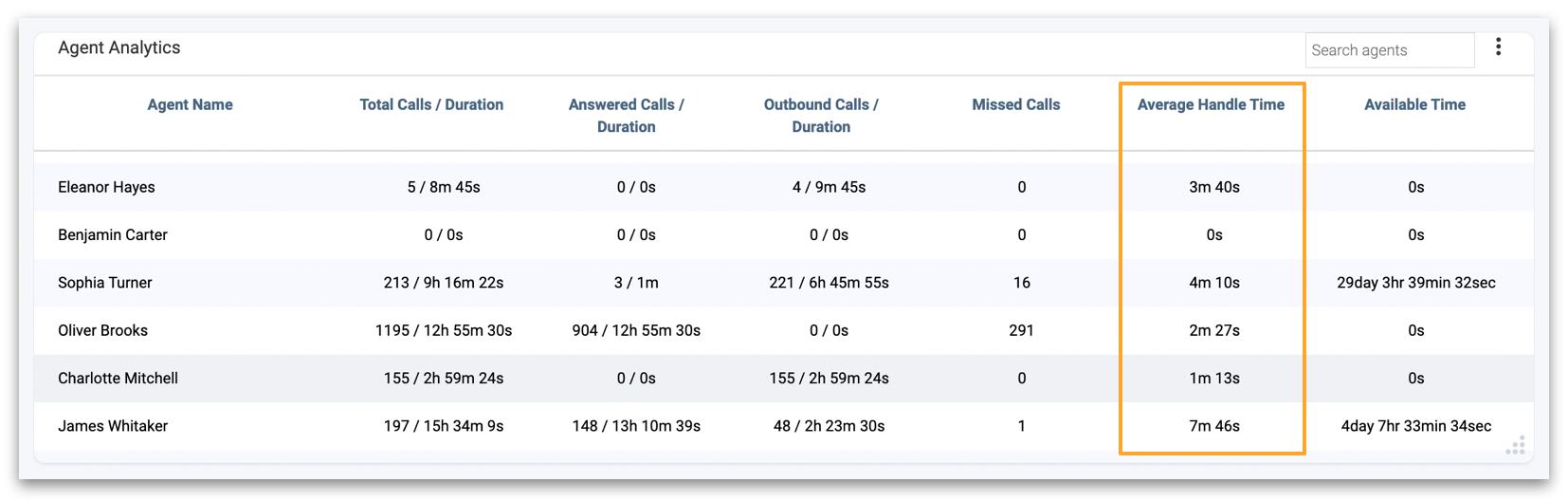Sort by Average Handle Time header

(1211, 104)
